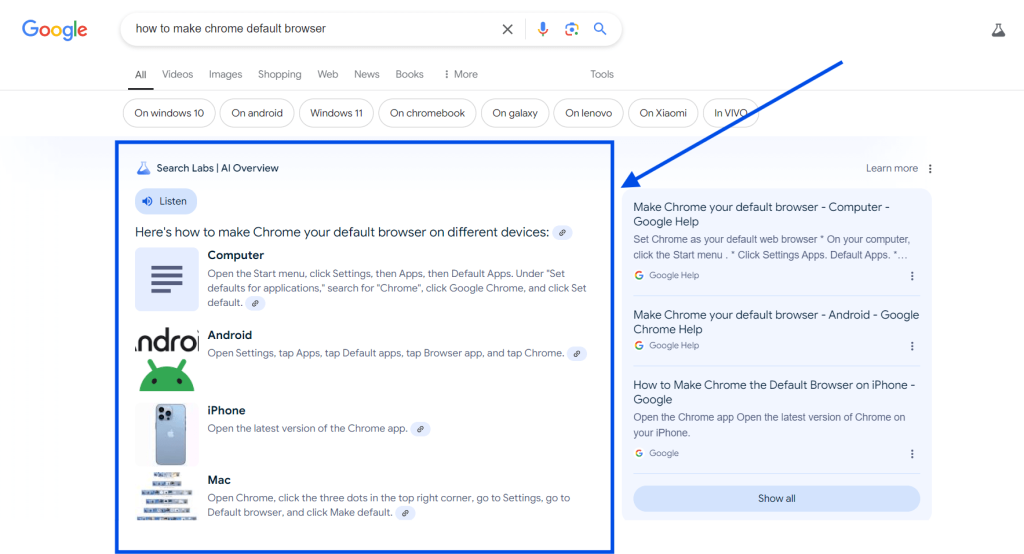
Task: Click the Learn more link
Action: coord(891,168)
